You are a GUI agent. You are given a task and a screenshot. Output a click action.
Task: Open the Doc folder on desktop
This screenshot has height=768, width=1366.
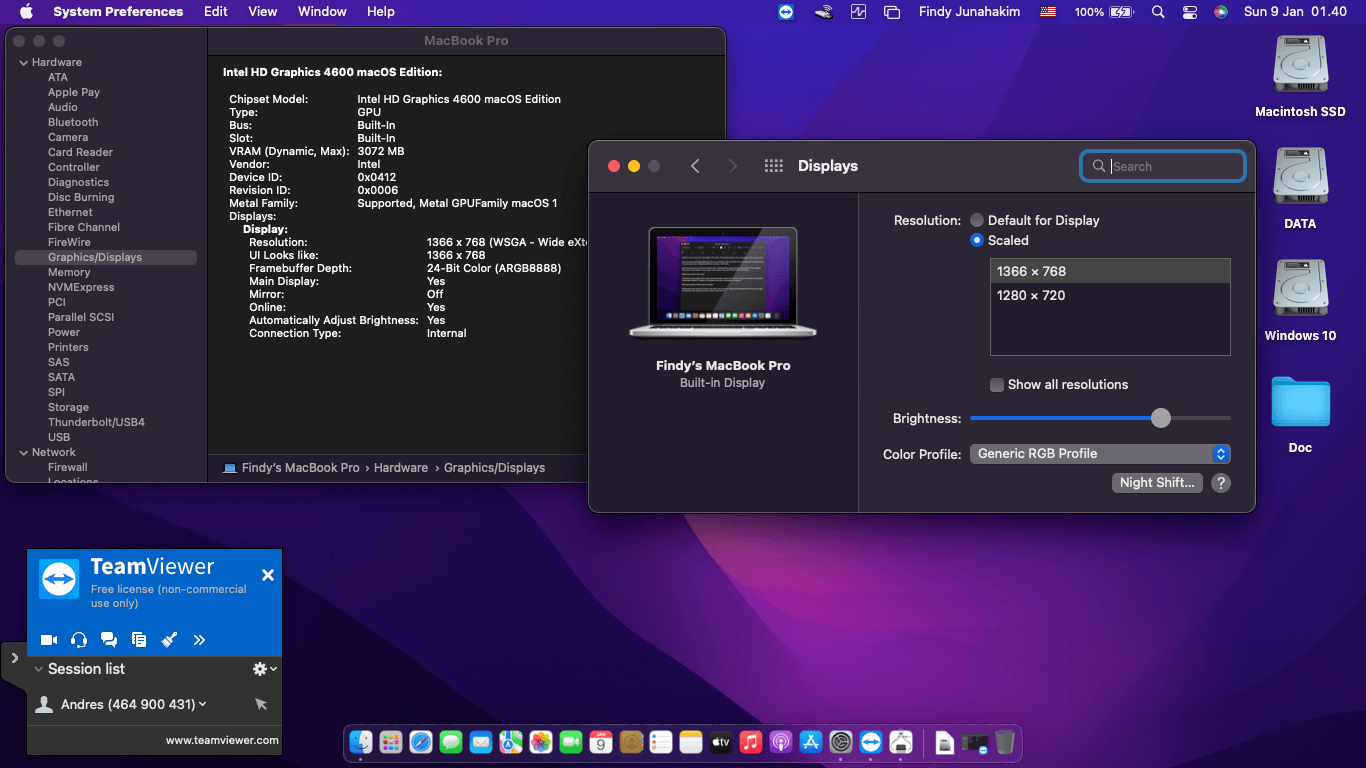pos(1300,414)
